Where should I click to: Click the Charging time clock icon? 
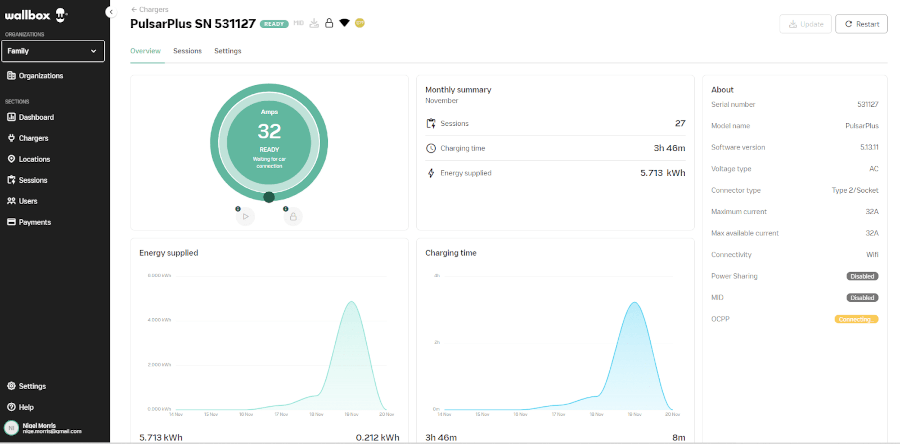(431, 148)
